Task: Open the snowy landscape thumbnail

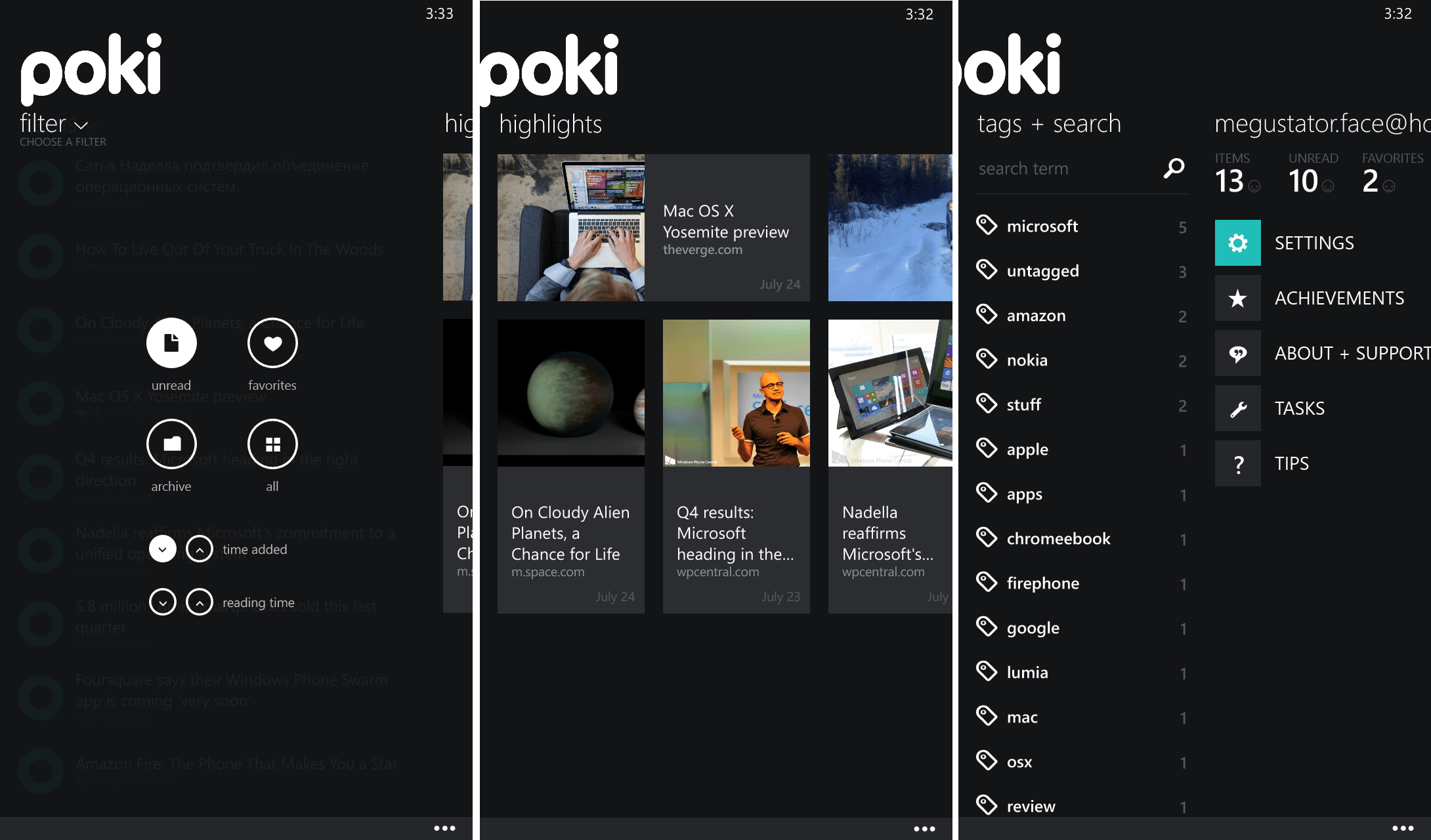Action: tap(890, 228)
